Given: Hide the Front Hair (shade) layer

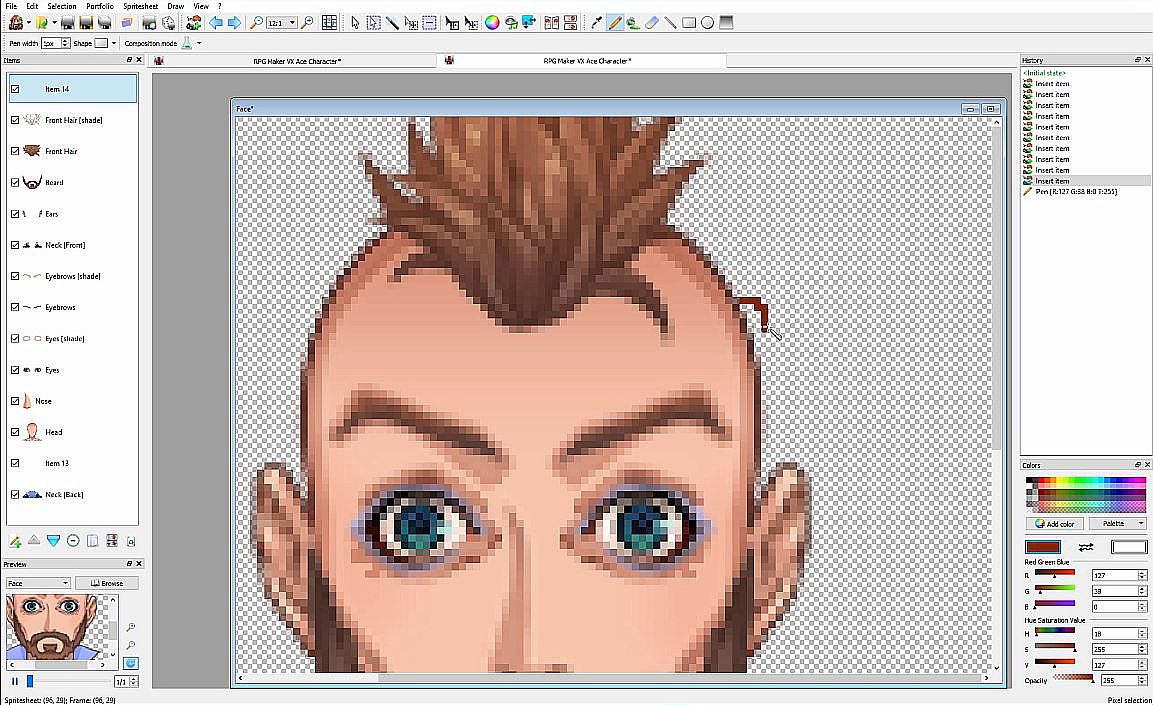Looking at the screenshot, I should (x=15, y=120).
